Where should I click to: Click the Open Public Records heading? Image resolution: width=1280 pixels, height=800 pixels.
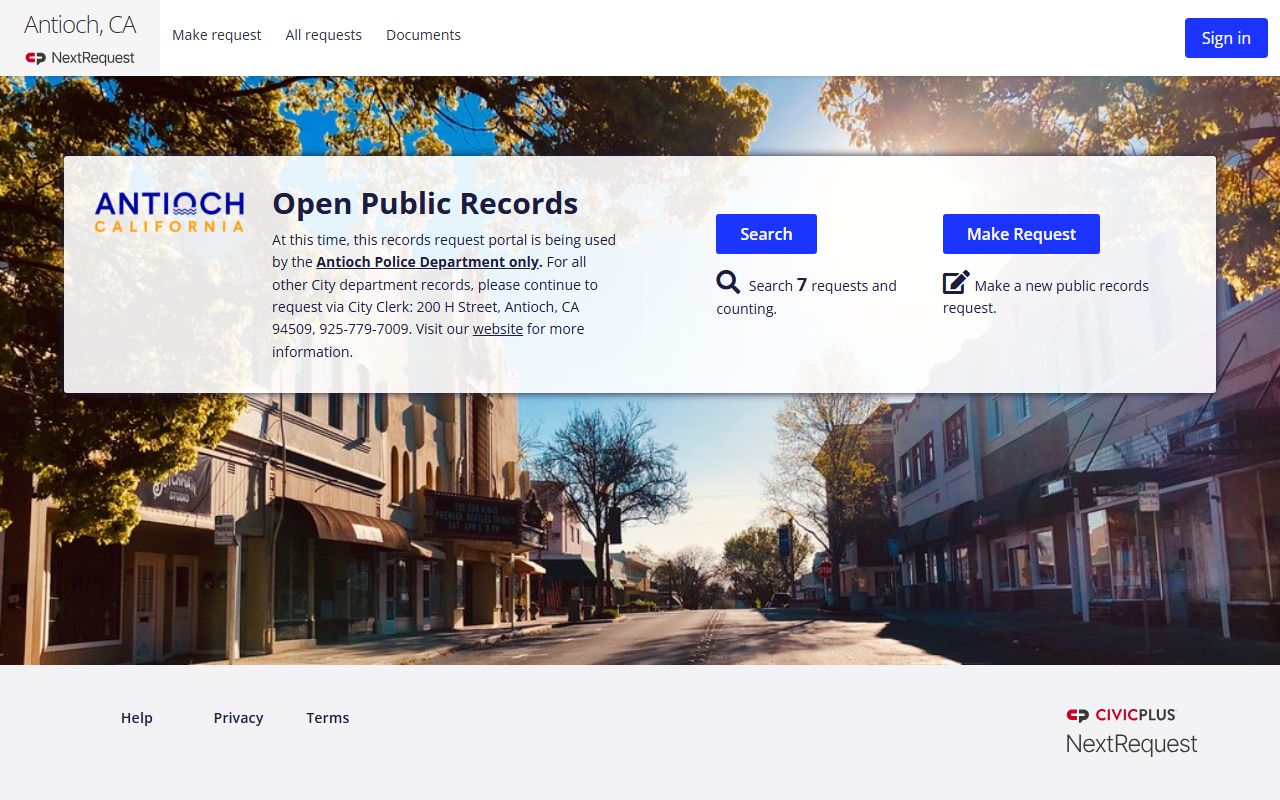coord(425,203)
